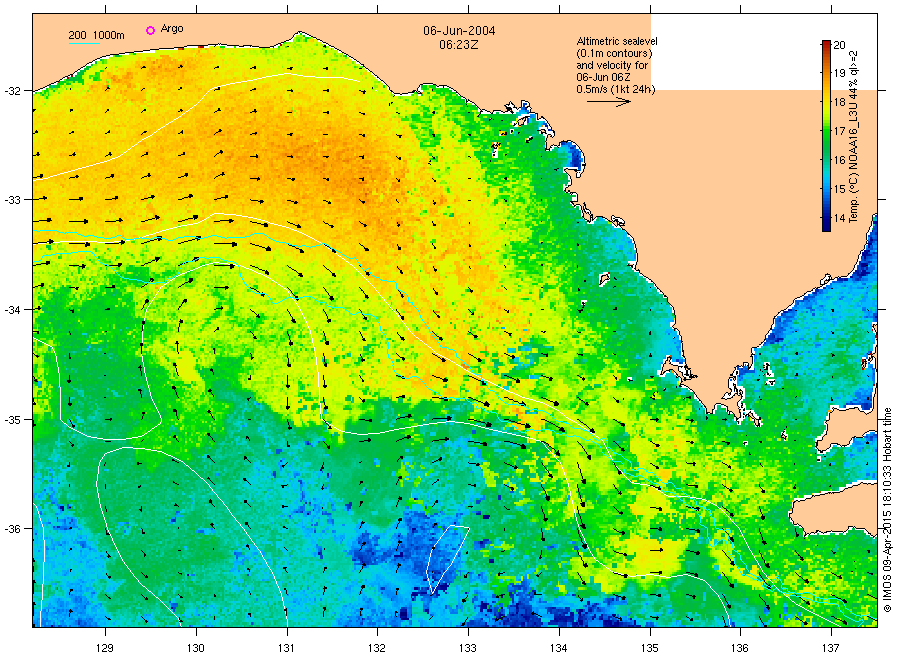Viewport: 900px width, 660px height.
Task: Click the '18' color bar label
Action: [x=839, y=102]
